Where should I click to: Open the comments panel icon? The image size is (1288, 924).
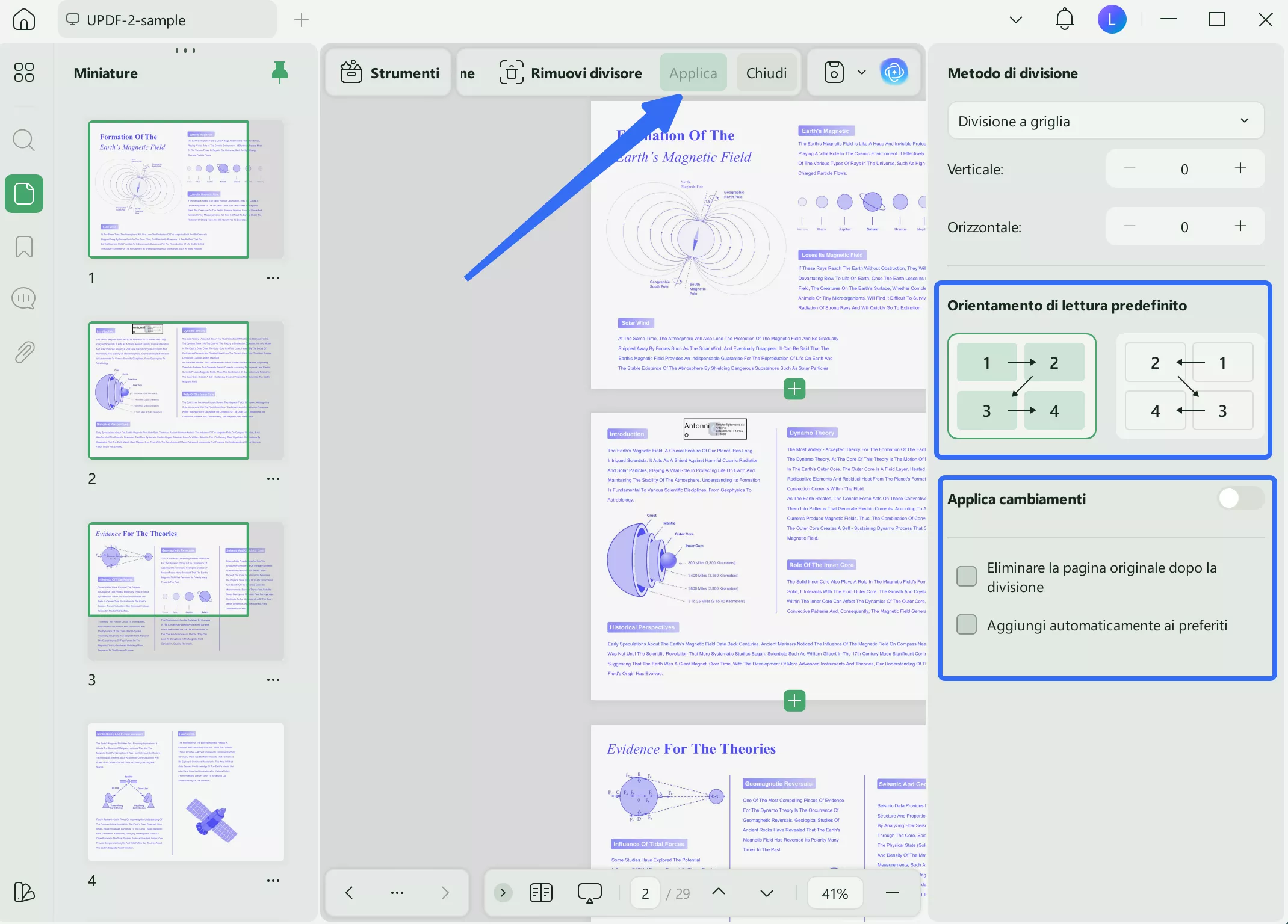pyautogui.click(x=24, y=298)
